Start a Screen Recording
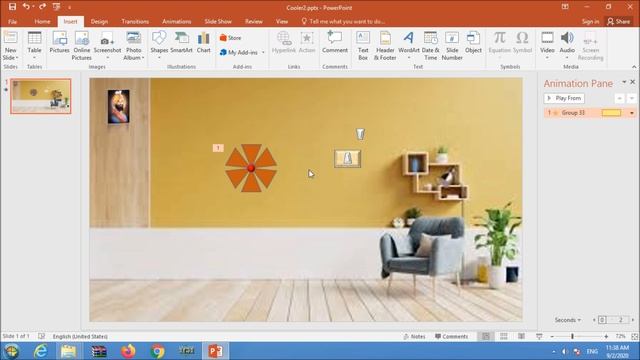Viewport: 640px width, 360px height. 590,46
